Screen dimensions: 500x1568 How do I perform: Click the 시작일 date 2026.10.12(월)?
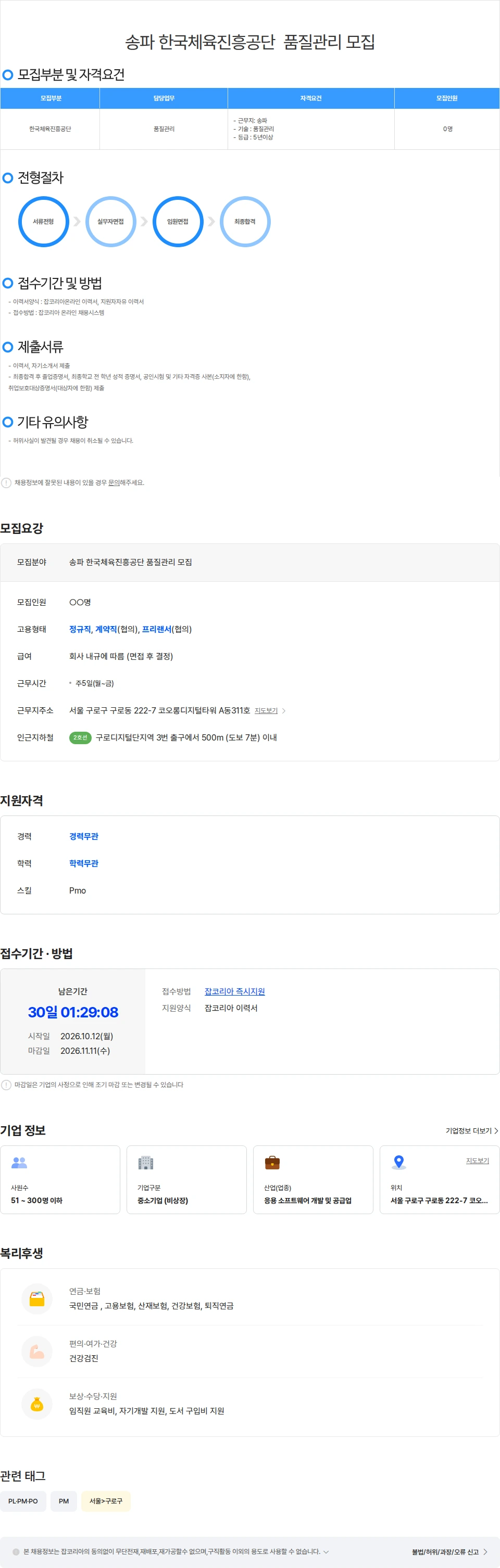86,1036
